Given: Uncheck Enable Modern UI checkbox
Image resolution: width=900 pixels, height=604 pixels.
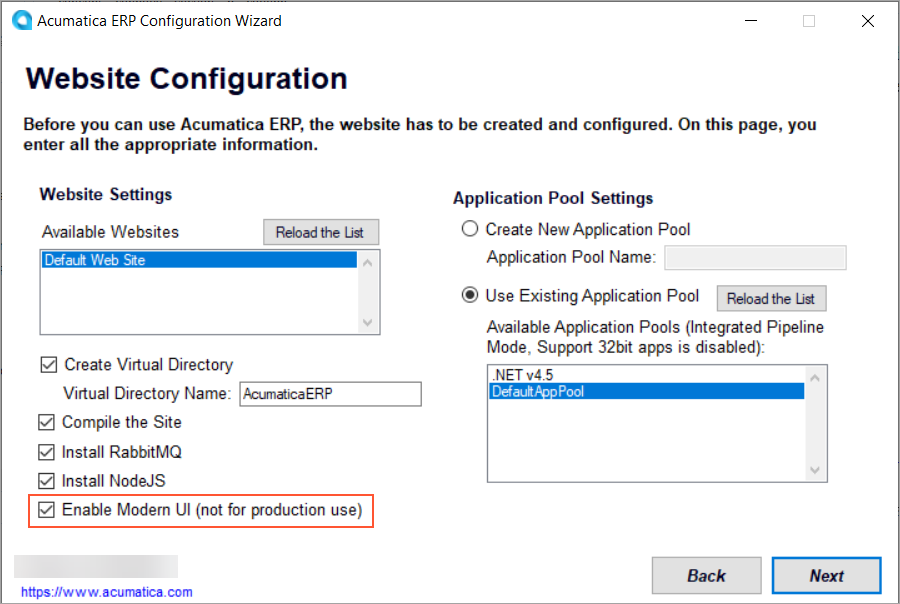Looking at the screenshot, I should [48, 510].
